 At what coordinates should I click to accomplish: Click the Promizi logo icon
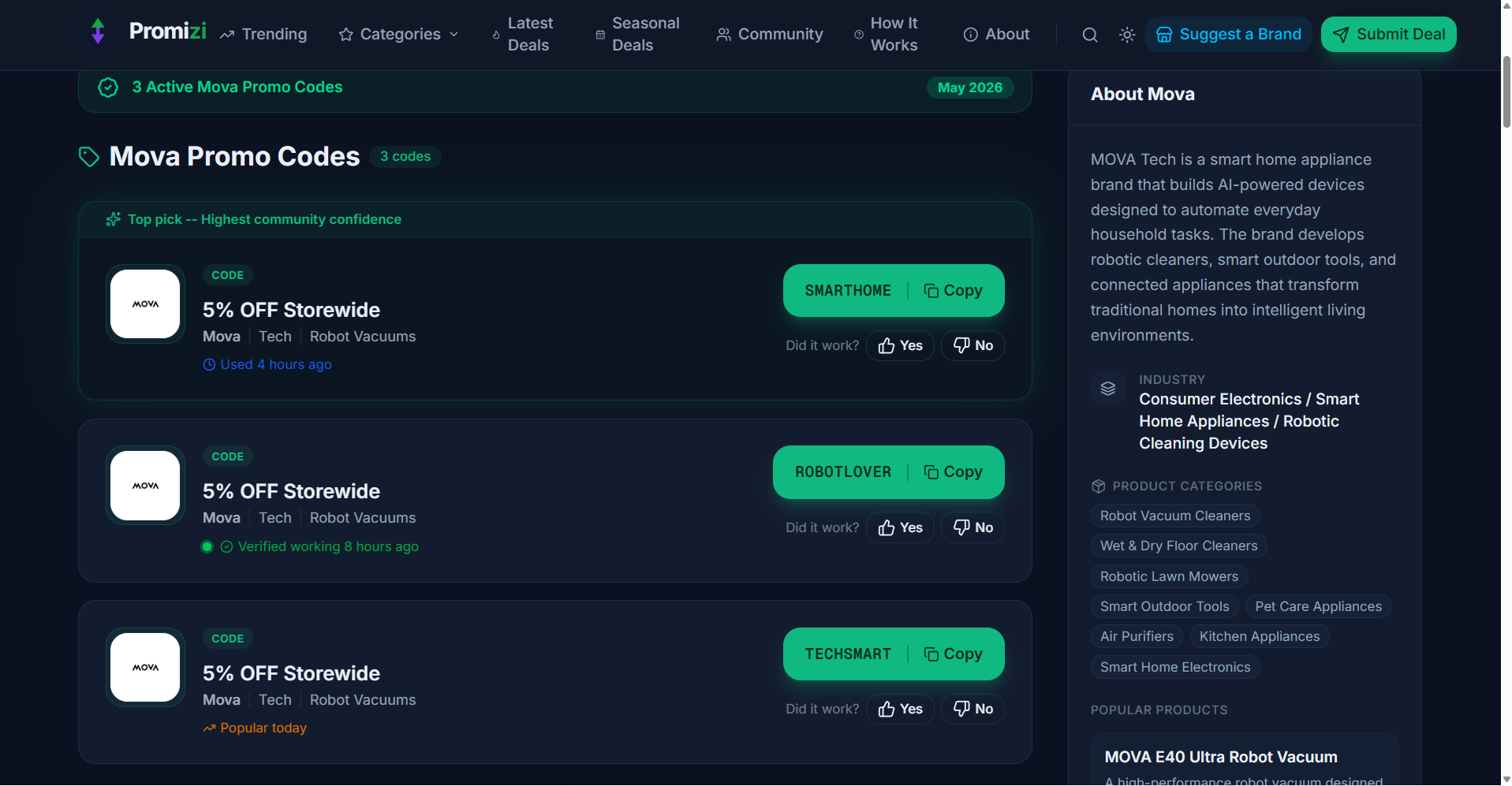pos(98,32)
